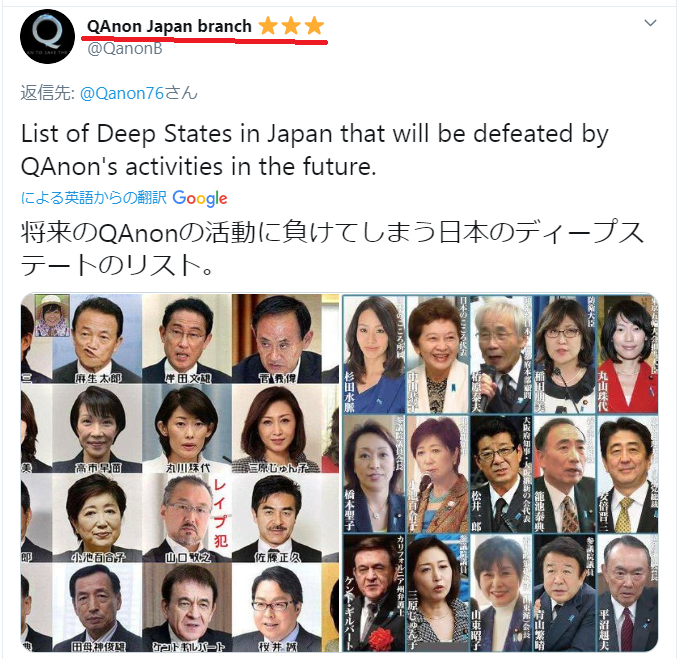This screenshot has height=659, width=677.
Task: Open the @Qanon76 reply-to link
Action: [122, 93]
